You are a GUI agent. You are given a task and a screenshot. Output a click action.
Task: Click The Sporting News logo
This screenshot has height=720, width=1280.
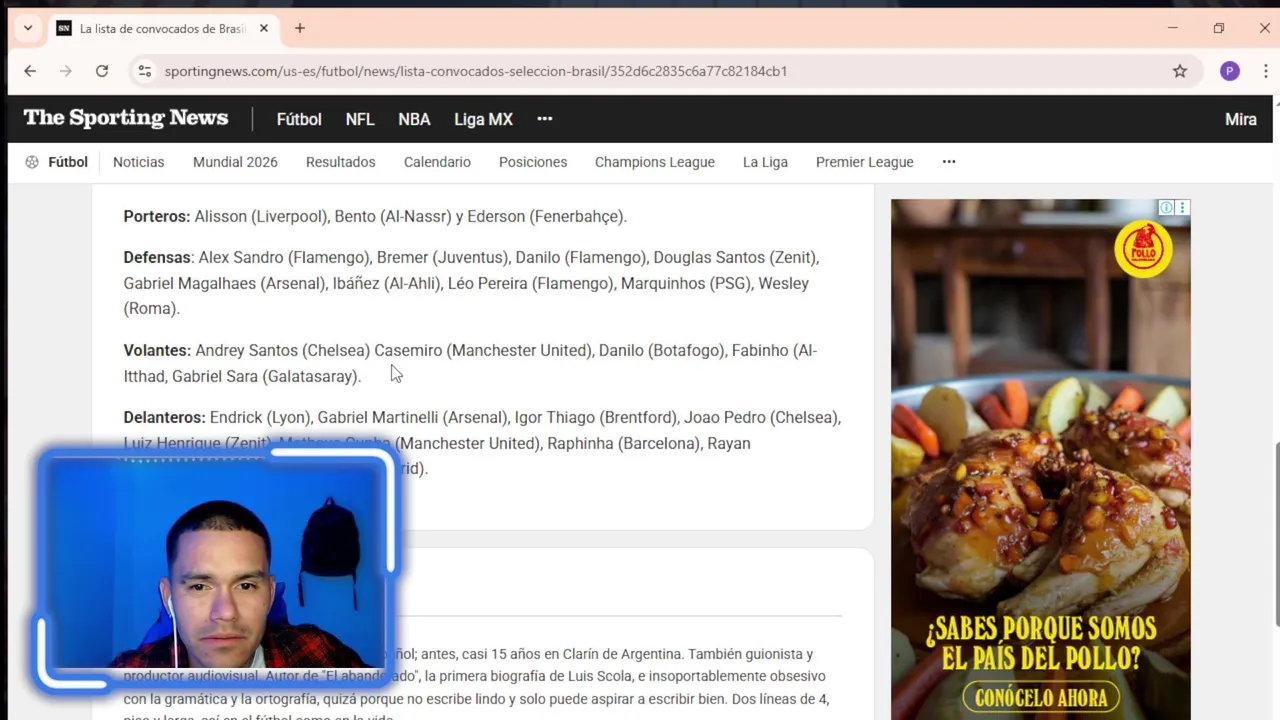pyautogui.click(x=126, y=118)
